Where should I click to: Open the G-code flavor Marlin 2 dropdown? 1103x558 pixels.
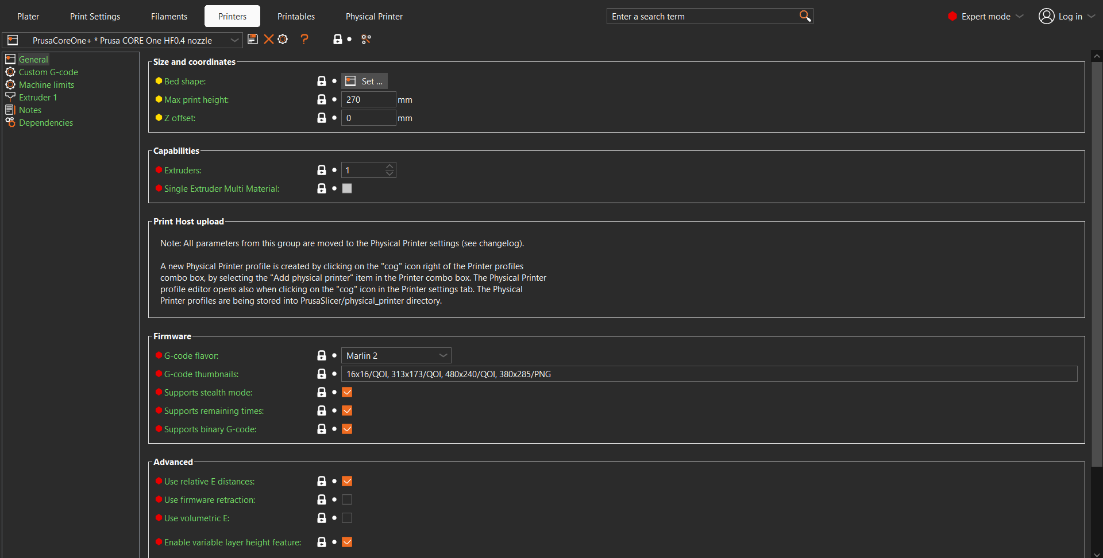[396, 356]
